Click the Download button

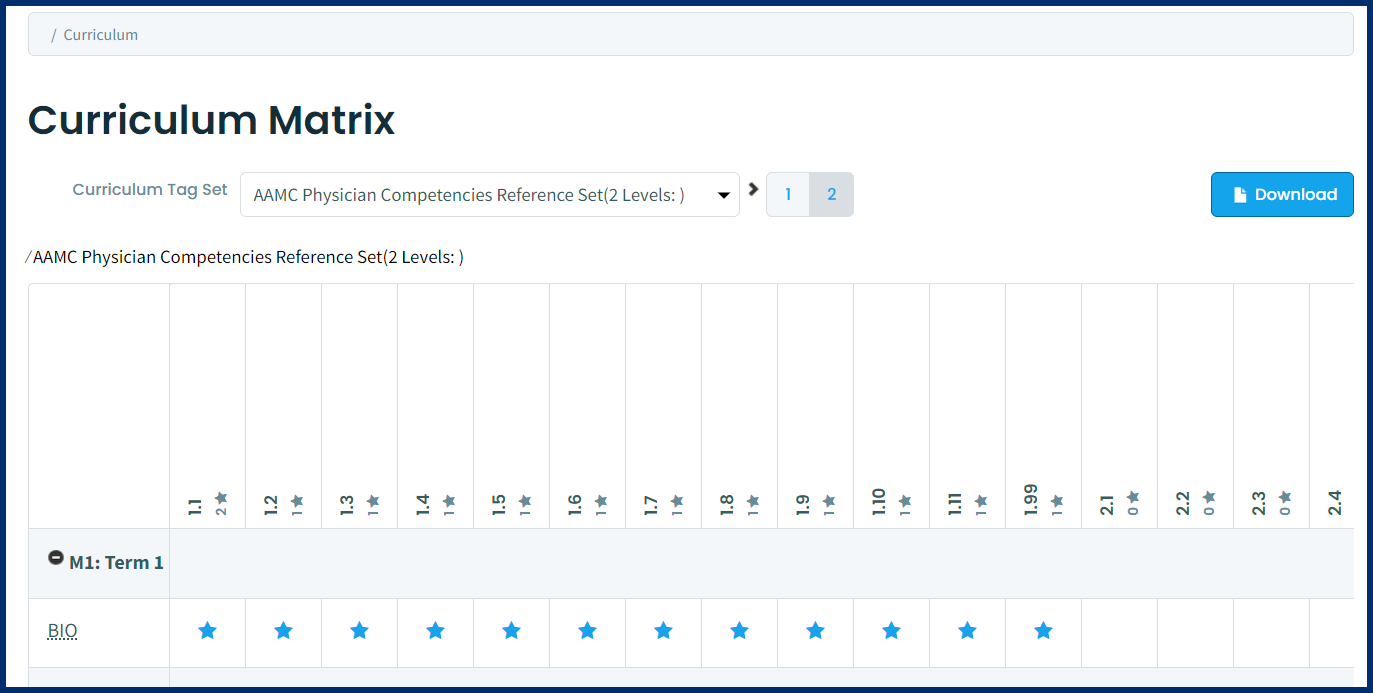tap(1282, 194)
